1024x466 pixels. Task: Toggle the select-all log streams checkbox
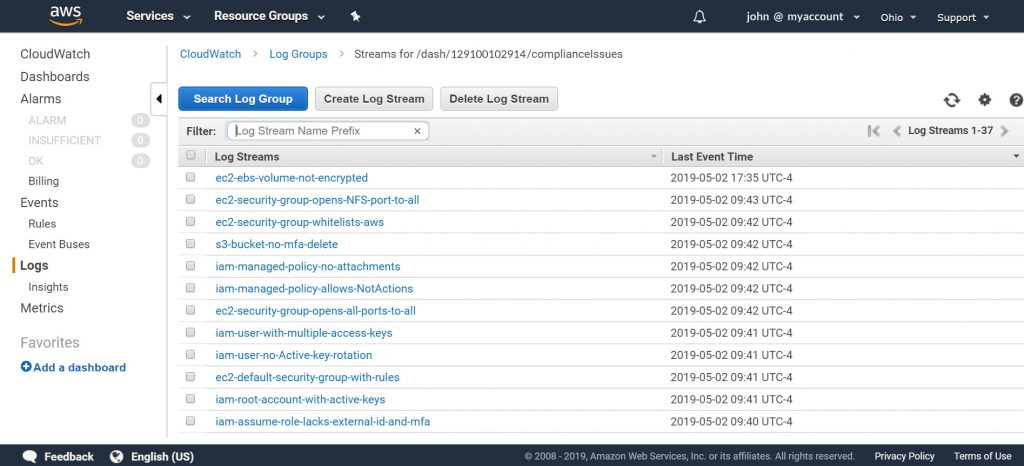[191, 155]
